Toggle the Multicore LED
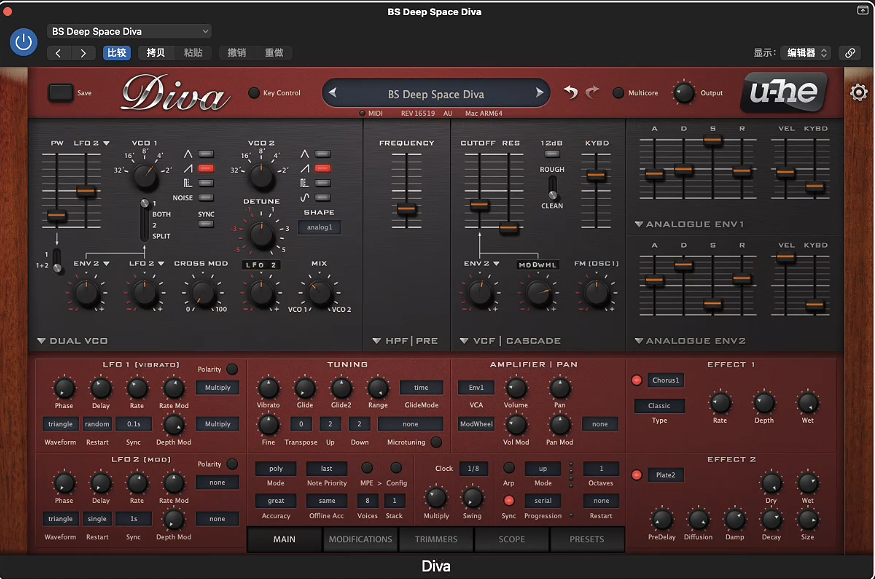The image size is (875, 579). tap(618, 93)
